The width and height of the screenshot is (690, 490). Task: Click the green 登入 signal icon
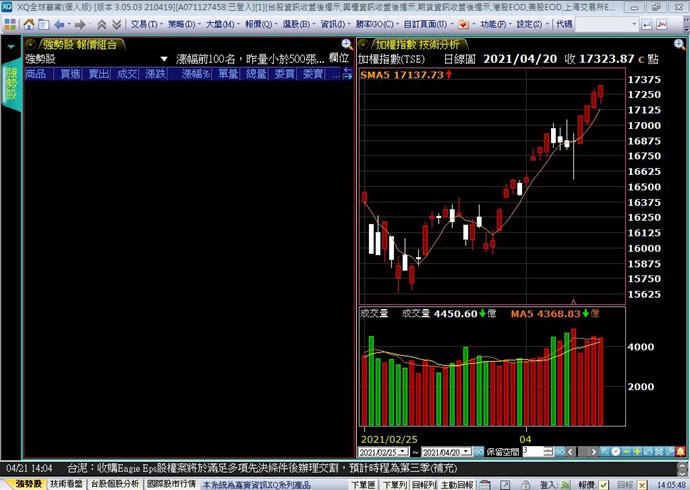[x=565, y=485]
